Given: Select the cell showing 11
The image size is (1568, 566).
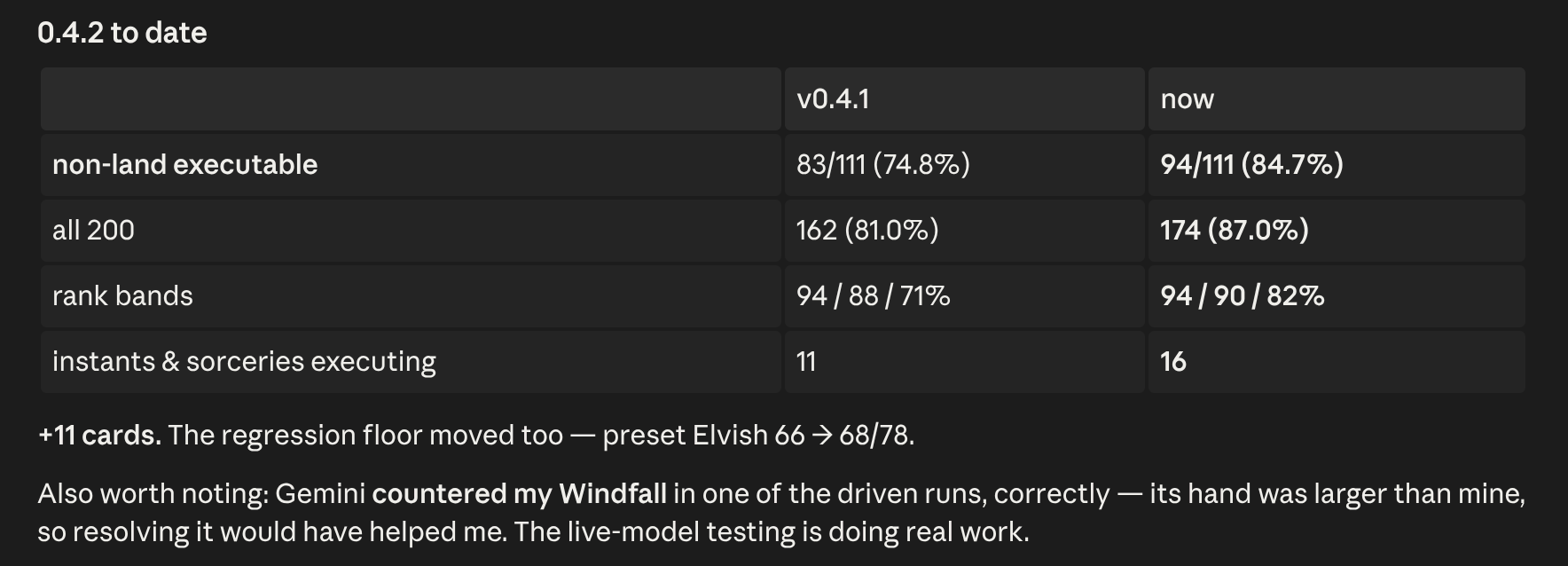Looking at the screenshot, I should pos(964,361).
